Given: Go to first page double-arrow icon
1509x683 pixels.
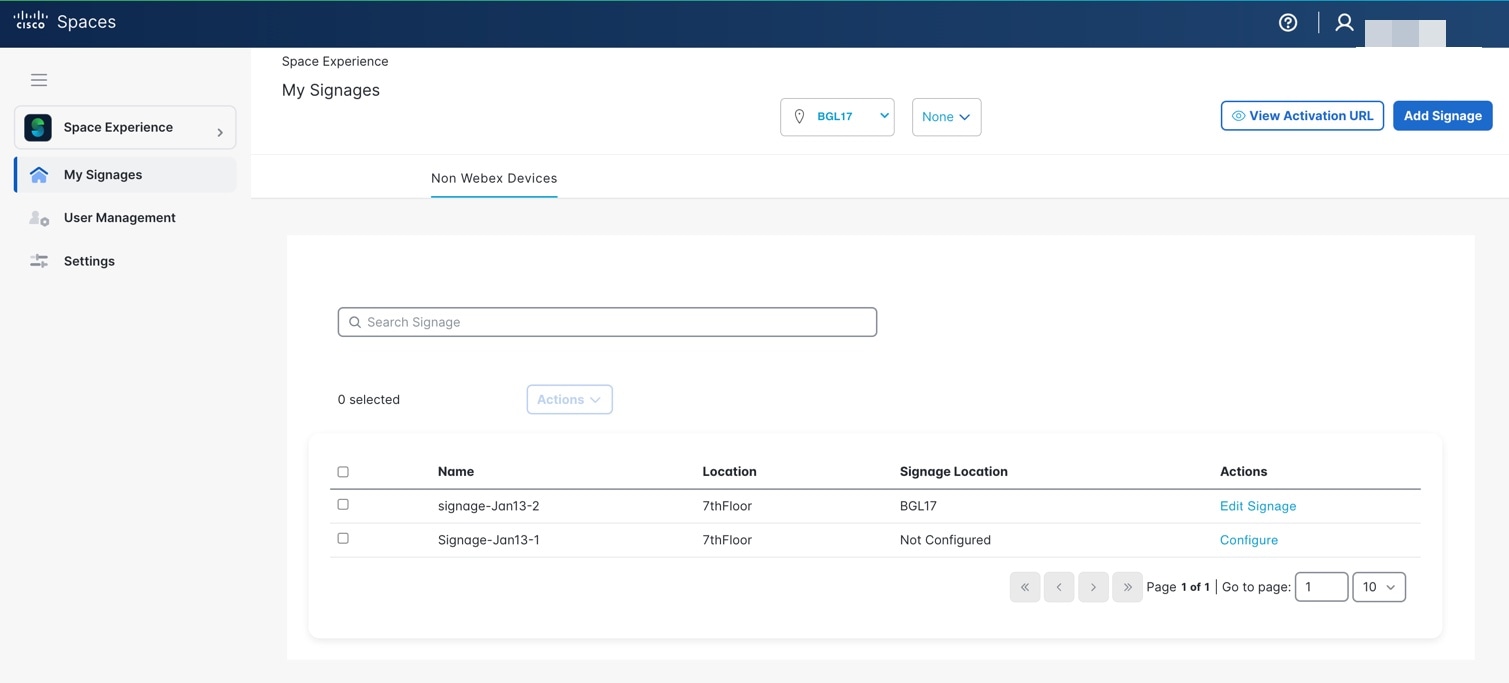Looking at the screenshot, I should [1025, 587].
